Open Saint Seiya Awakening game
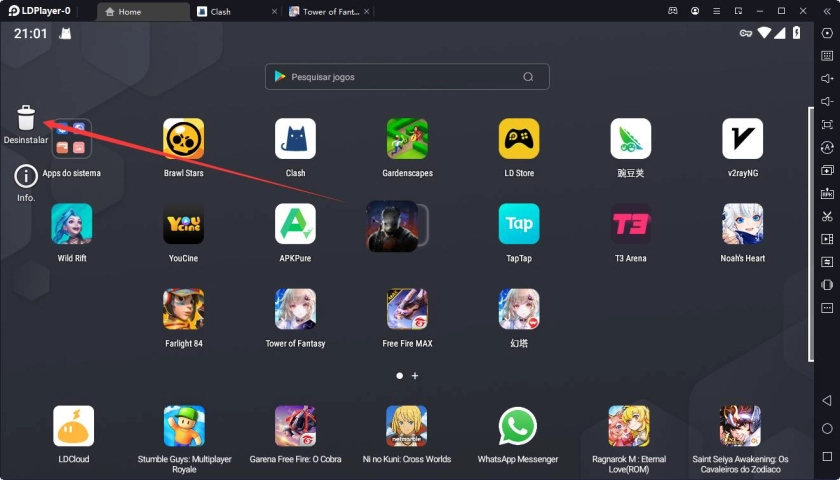The height and width of the screenshot is (480, 840). (x=740, y=426)
